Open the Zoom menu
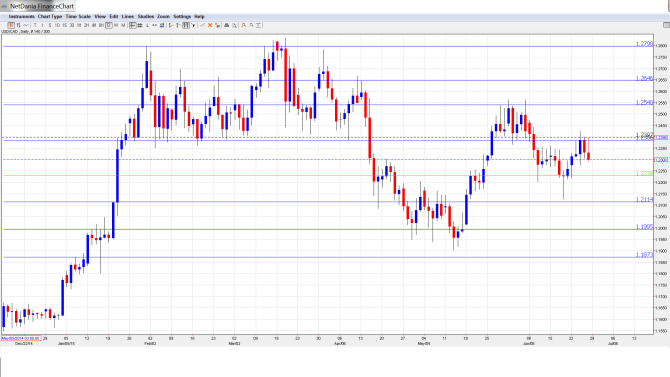The height and width of the screenshot is (377, 670). point(163,17)
